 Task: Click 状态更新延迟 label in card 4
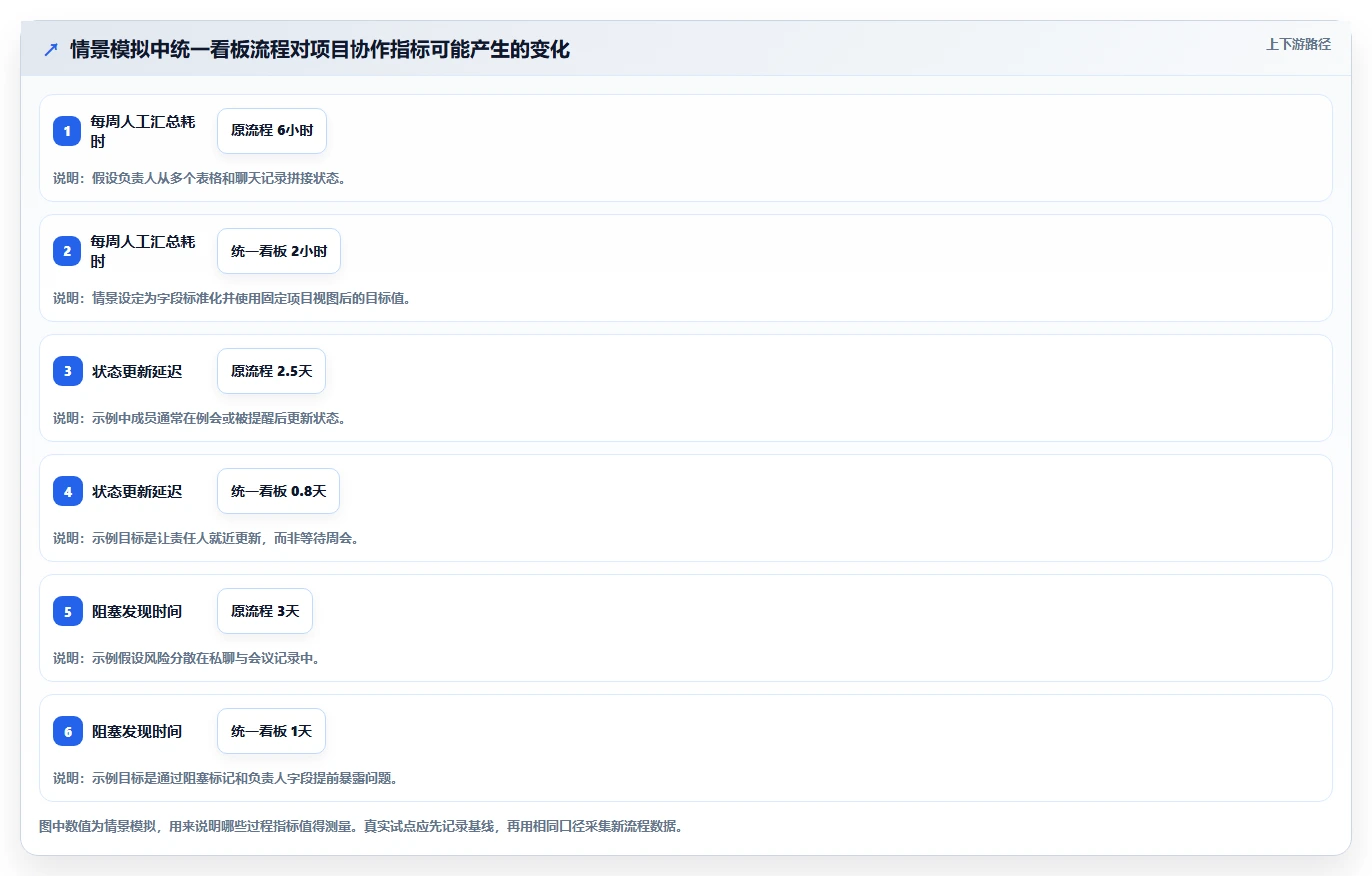(x=137, y=491)
